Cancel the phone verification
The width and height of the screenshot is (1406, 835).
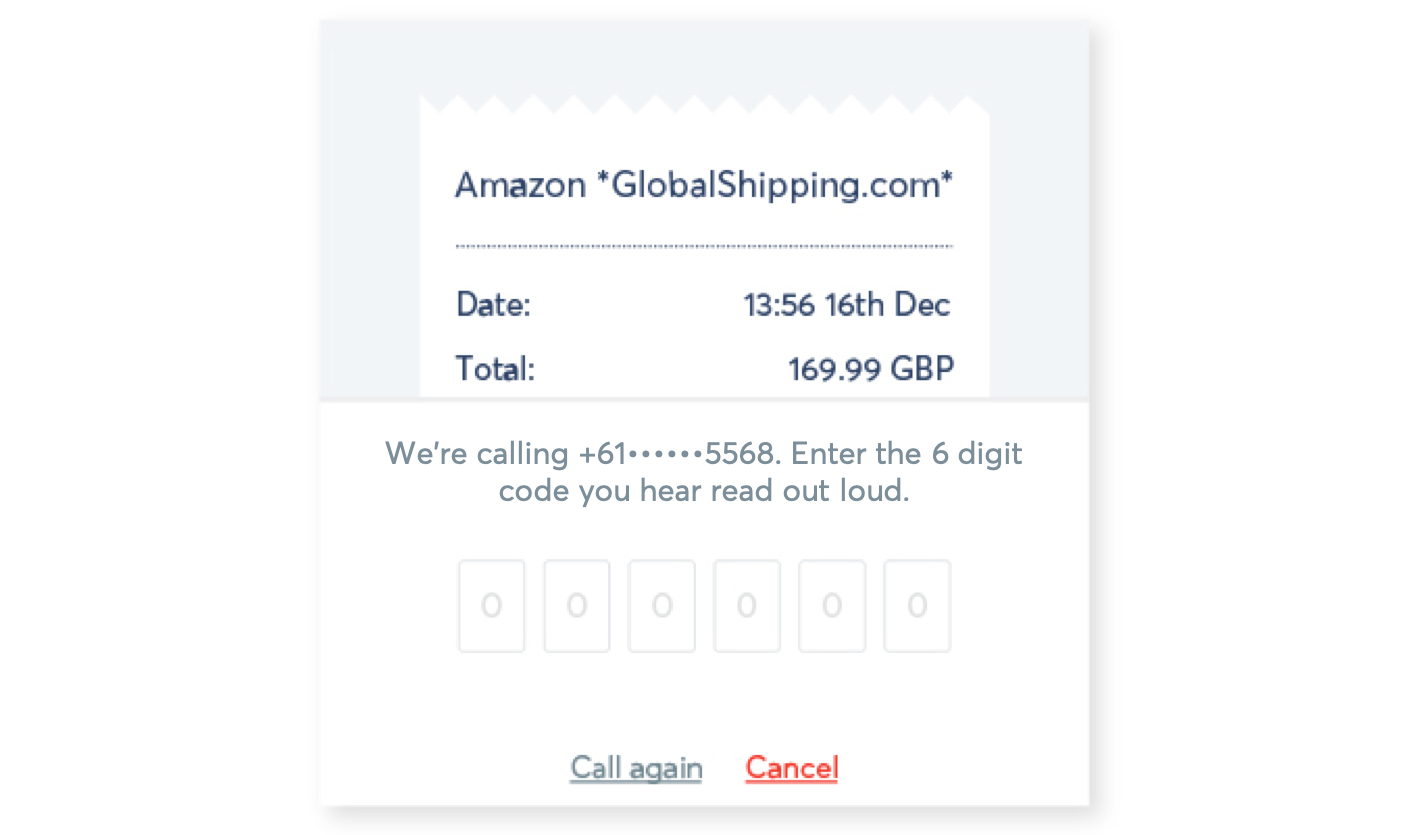pos(791,768)
